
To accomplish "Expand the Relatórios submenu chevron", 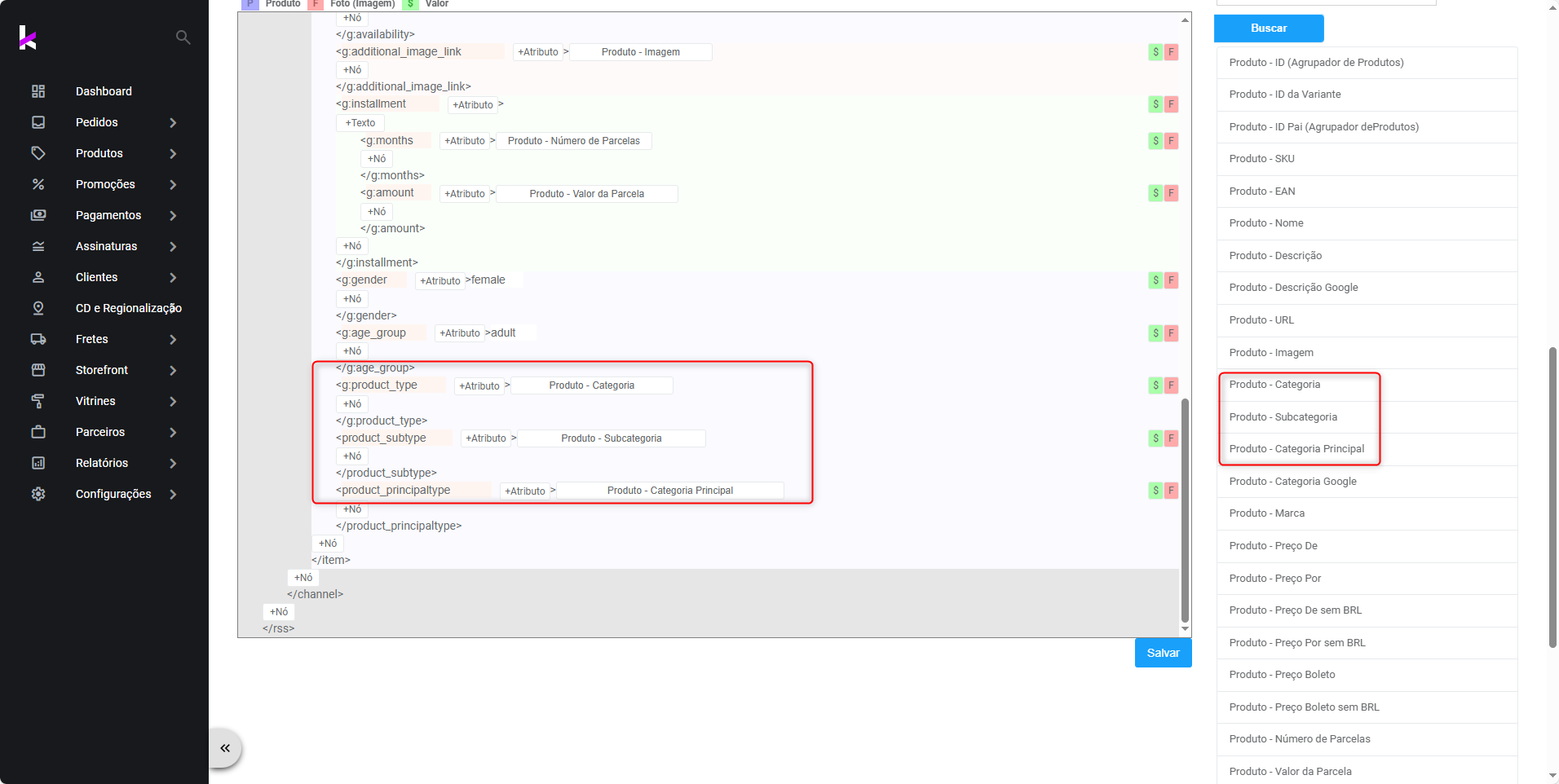I will (x=173, y=463).
